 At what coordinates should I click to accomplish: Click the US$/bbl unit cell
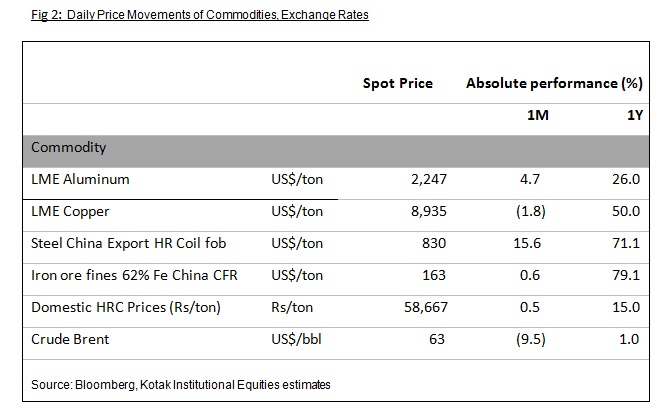[x=296, y=339]
